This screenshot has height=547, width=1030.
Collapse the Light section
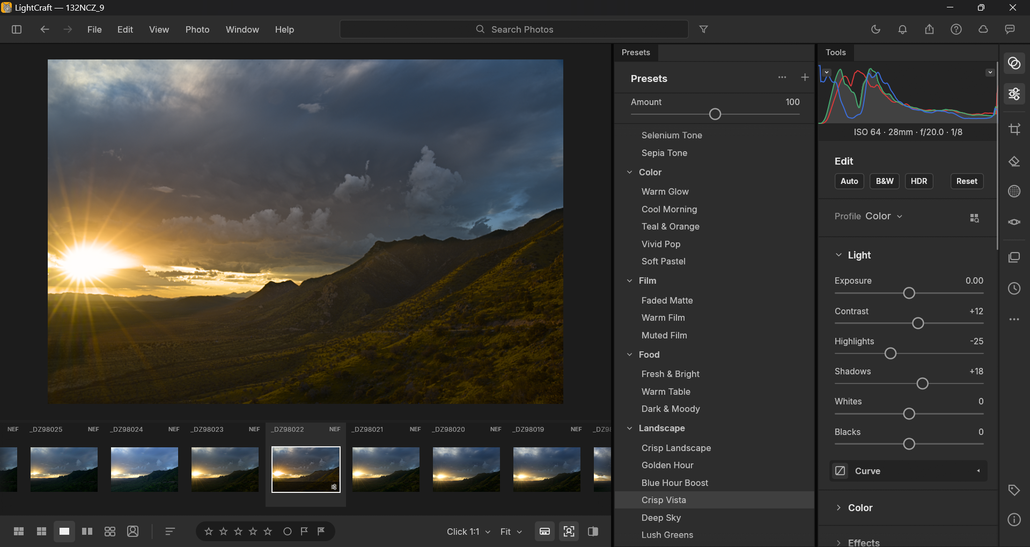(838, 255)
